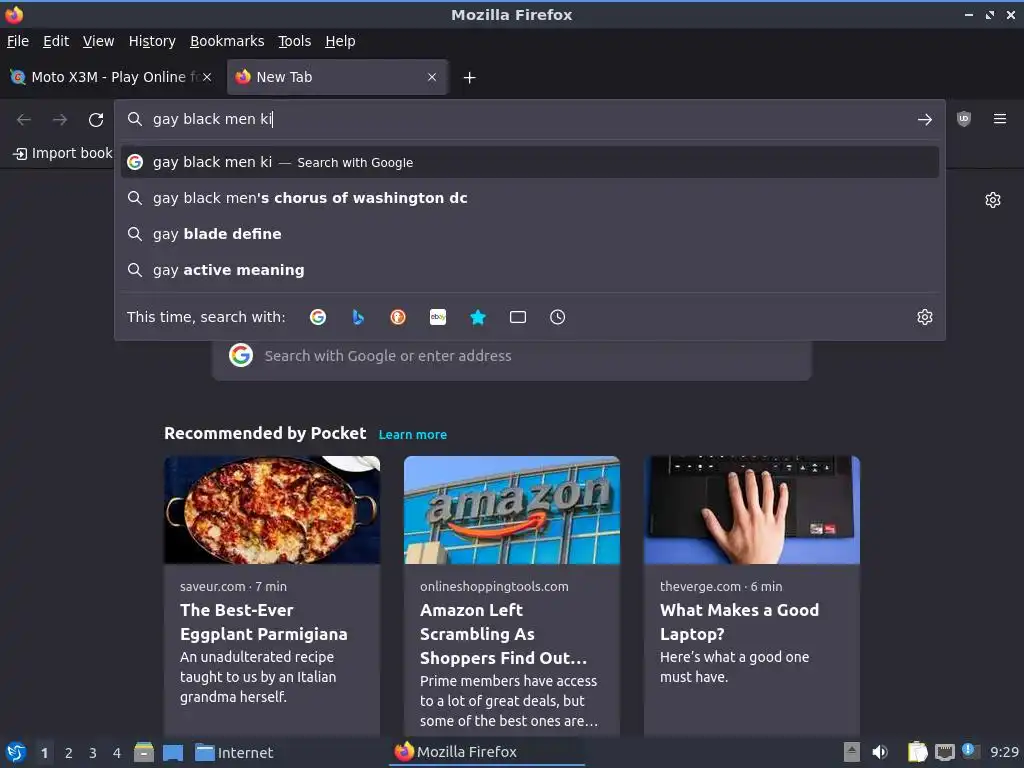This screenshot has width=1024, height=768.
Task: Reload the page with the refresh icon
Action: tap(96, 120)
